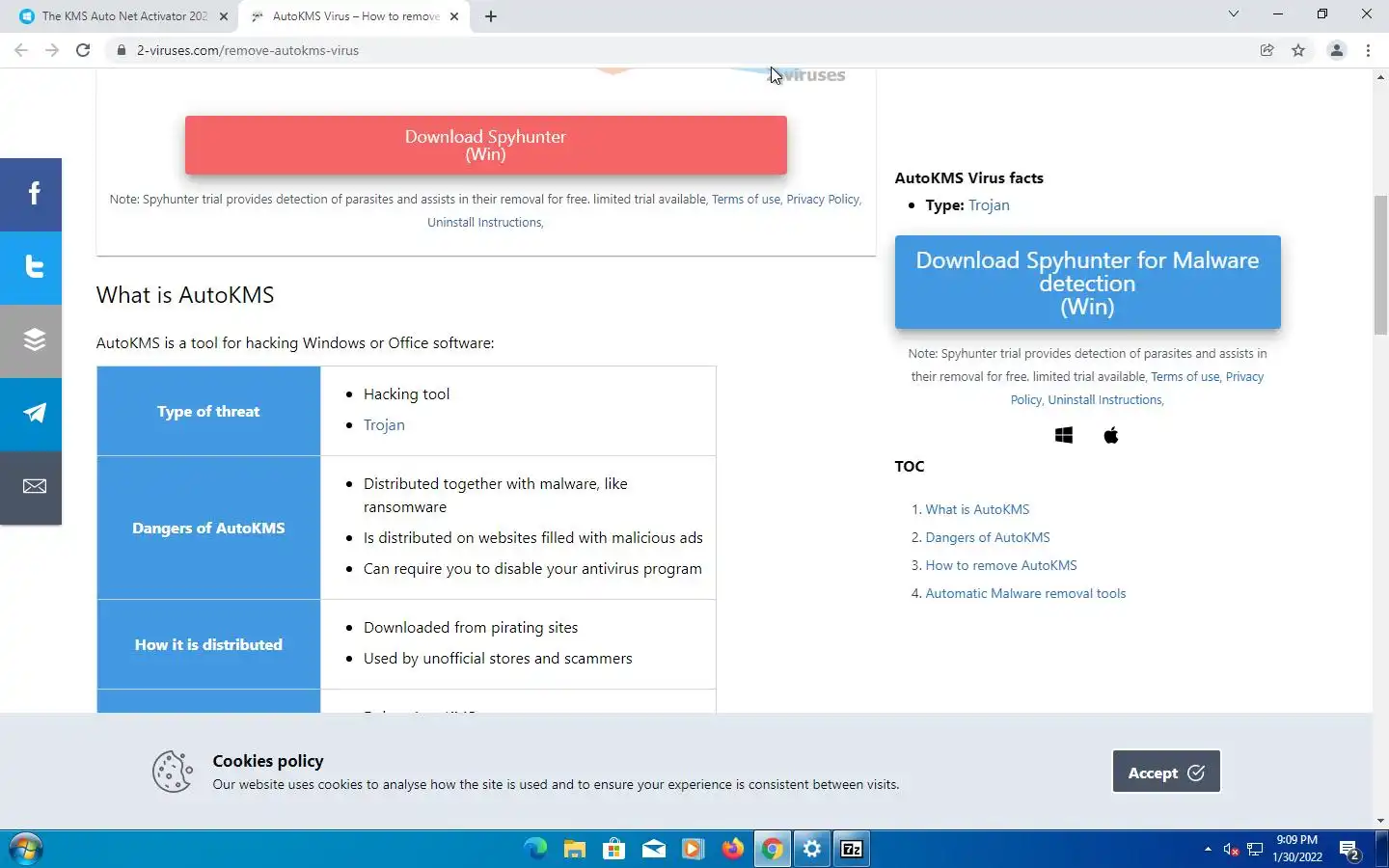Viewport: 1389px width, 868px height.
Task: Close the AutoKMS Virus tab
Action: tap(454, 16)
